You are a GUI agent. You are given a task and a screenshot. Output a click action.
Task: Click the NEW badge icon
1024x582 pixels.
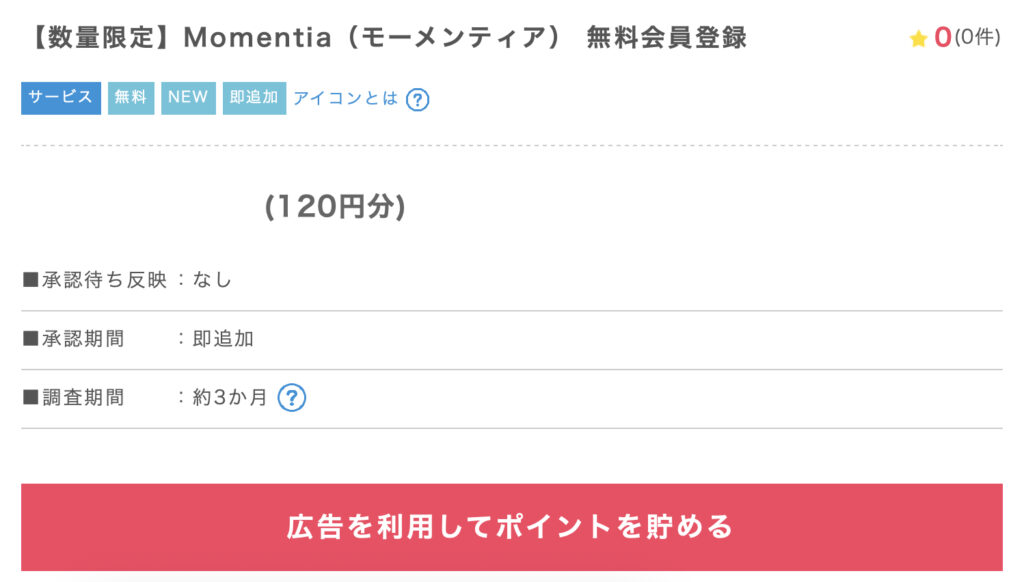click(x=188, y=98)
